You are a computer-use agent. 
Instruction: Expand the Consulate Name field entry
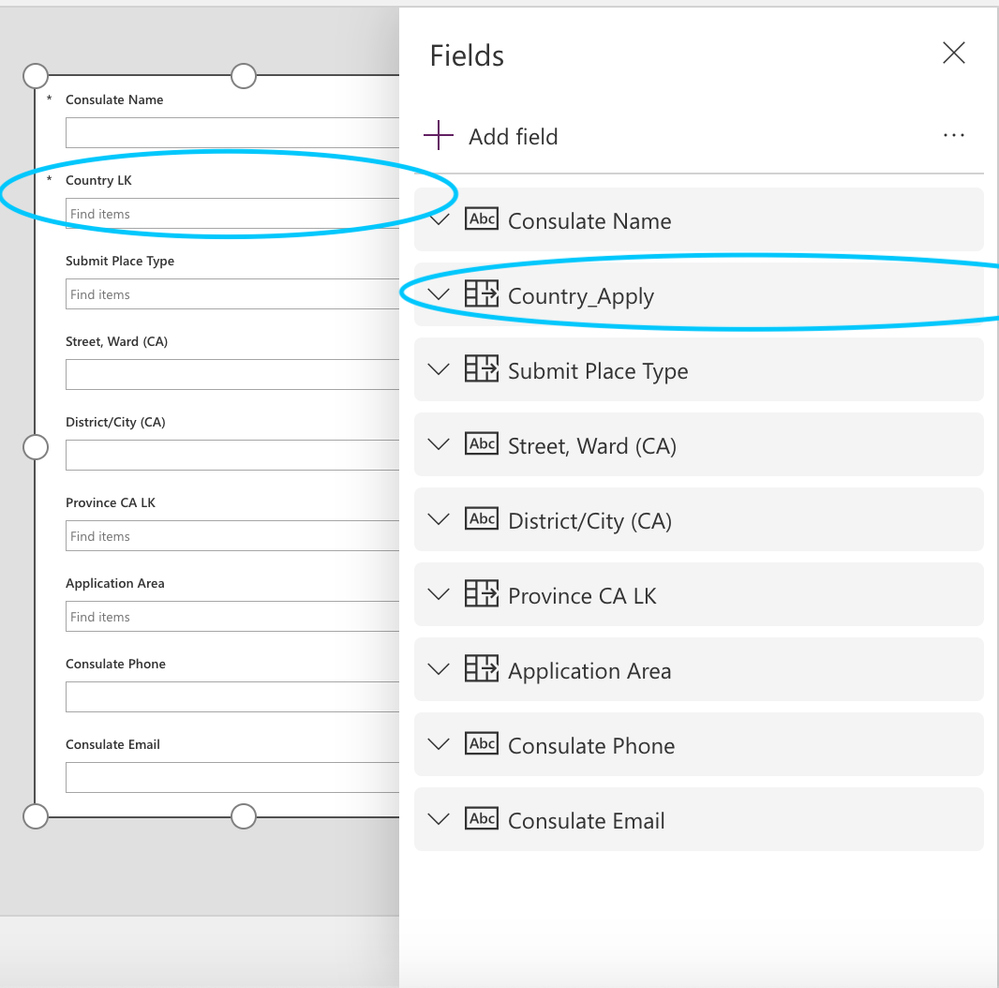pos(440,219)
